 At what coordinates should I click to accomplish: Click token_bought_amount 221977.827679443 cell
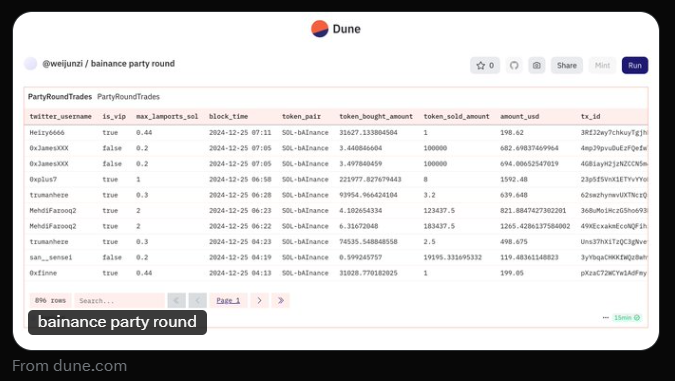[370, 180]
